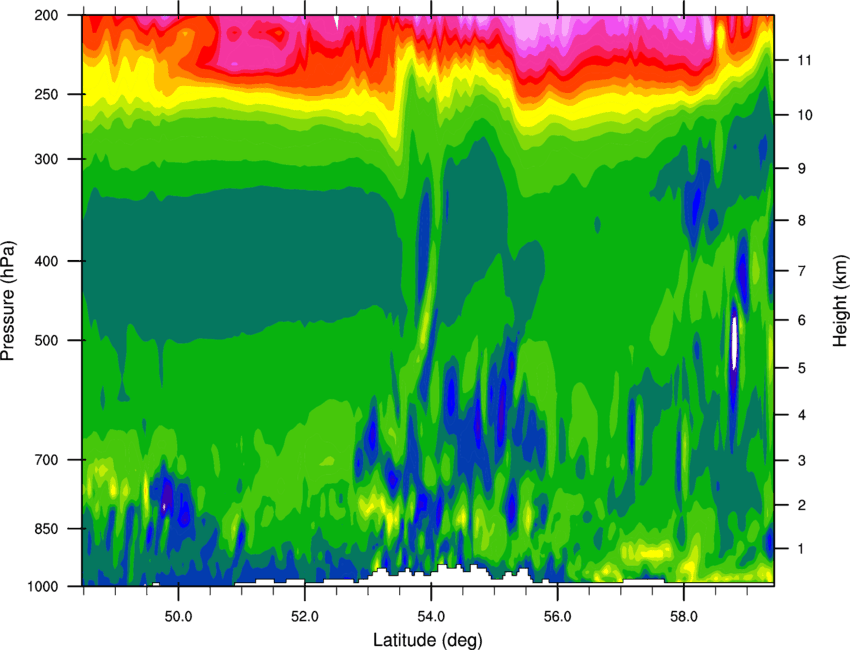Image resolution: width=850 pixels, height=650 pixels.
Task: Click the 50.0 latitude tick label
Action: pos(178,616)
